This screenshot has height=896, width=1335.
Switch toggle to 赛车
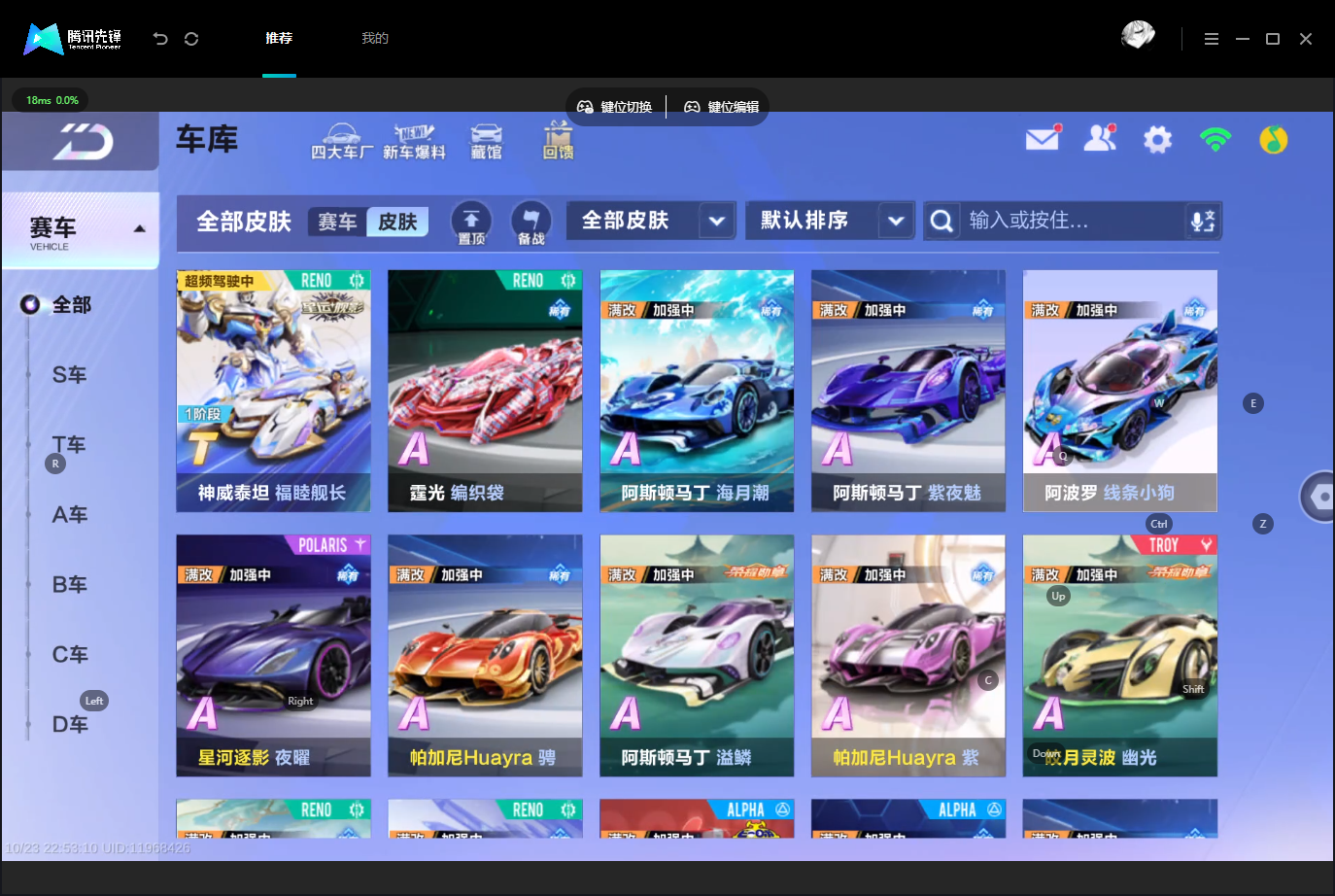pyautogui.click(x=337, y=222)
